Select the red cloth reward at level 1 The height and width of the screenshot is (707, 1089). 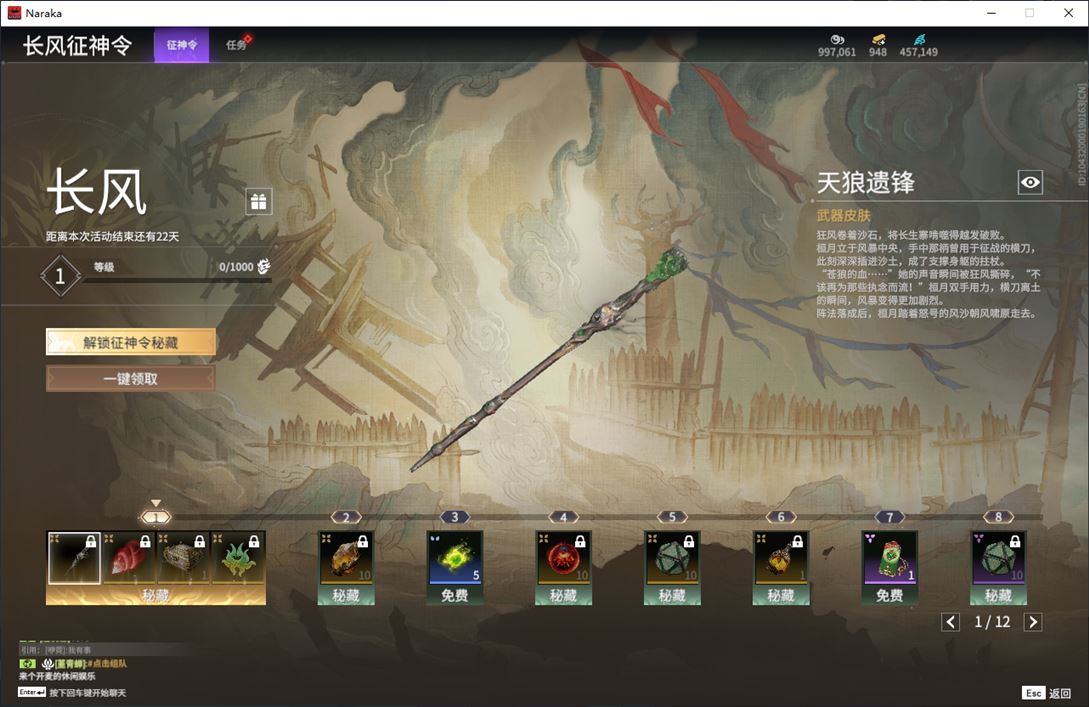tap(128, 558)
